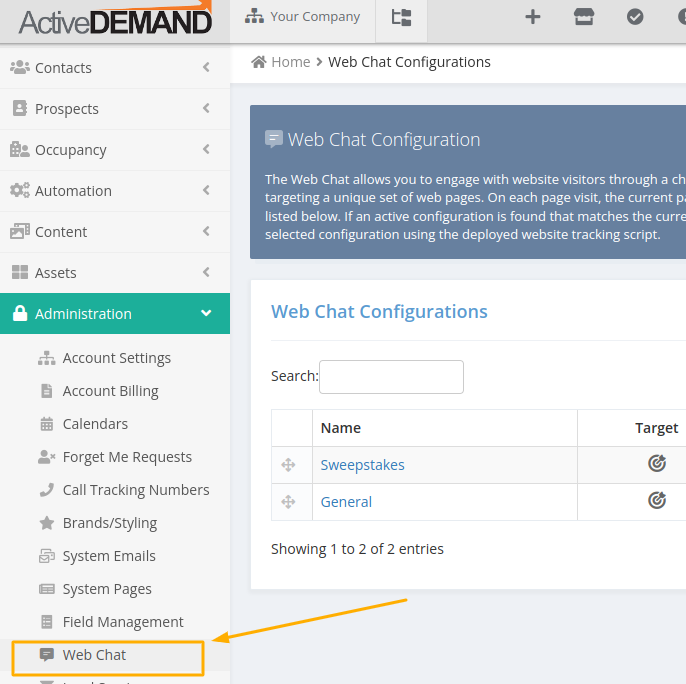Open Brands/Styling settings
The width and height of the screenshot is (686, 684).
pos(110,523)
